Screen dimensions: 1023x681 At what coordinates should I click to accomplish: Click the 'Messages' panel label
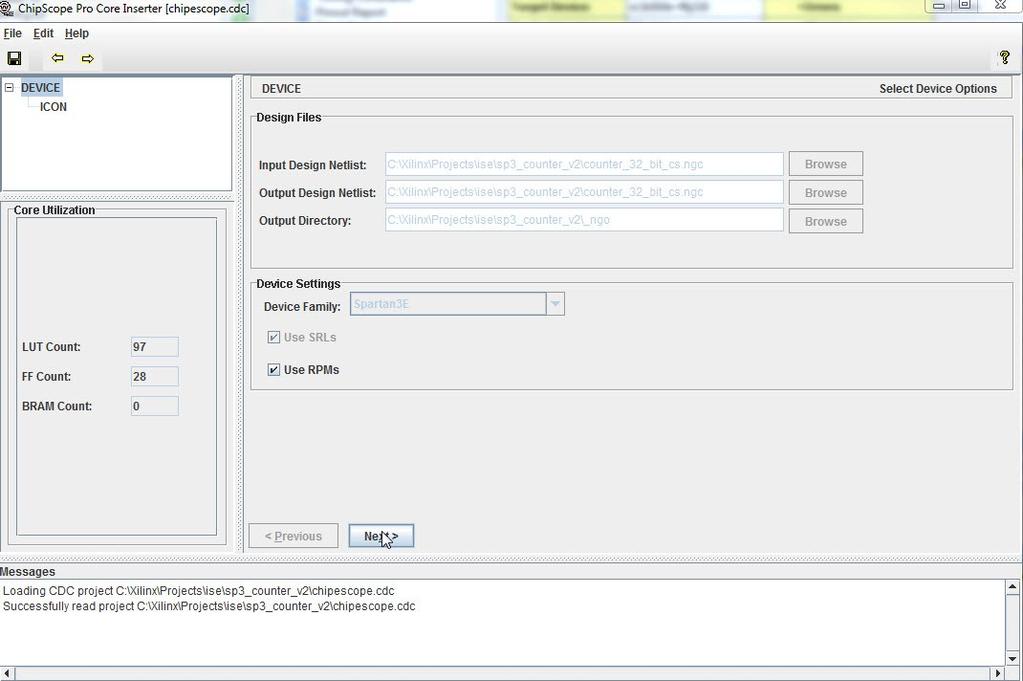27,572
